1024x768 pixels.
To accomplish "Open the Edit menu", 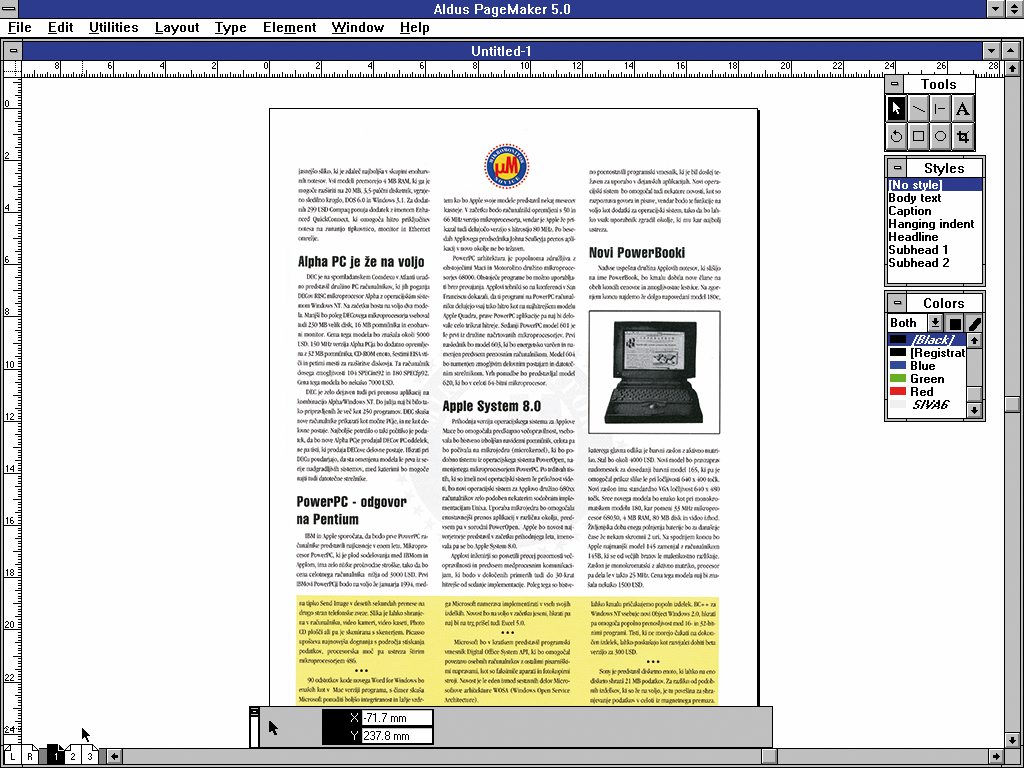I will (x=60, y=27).
